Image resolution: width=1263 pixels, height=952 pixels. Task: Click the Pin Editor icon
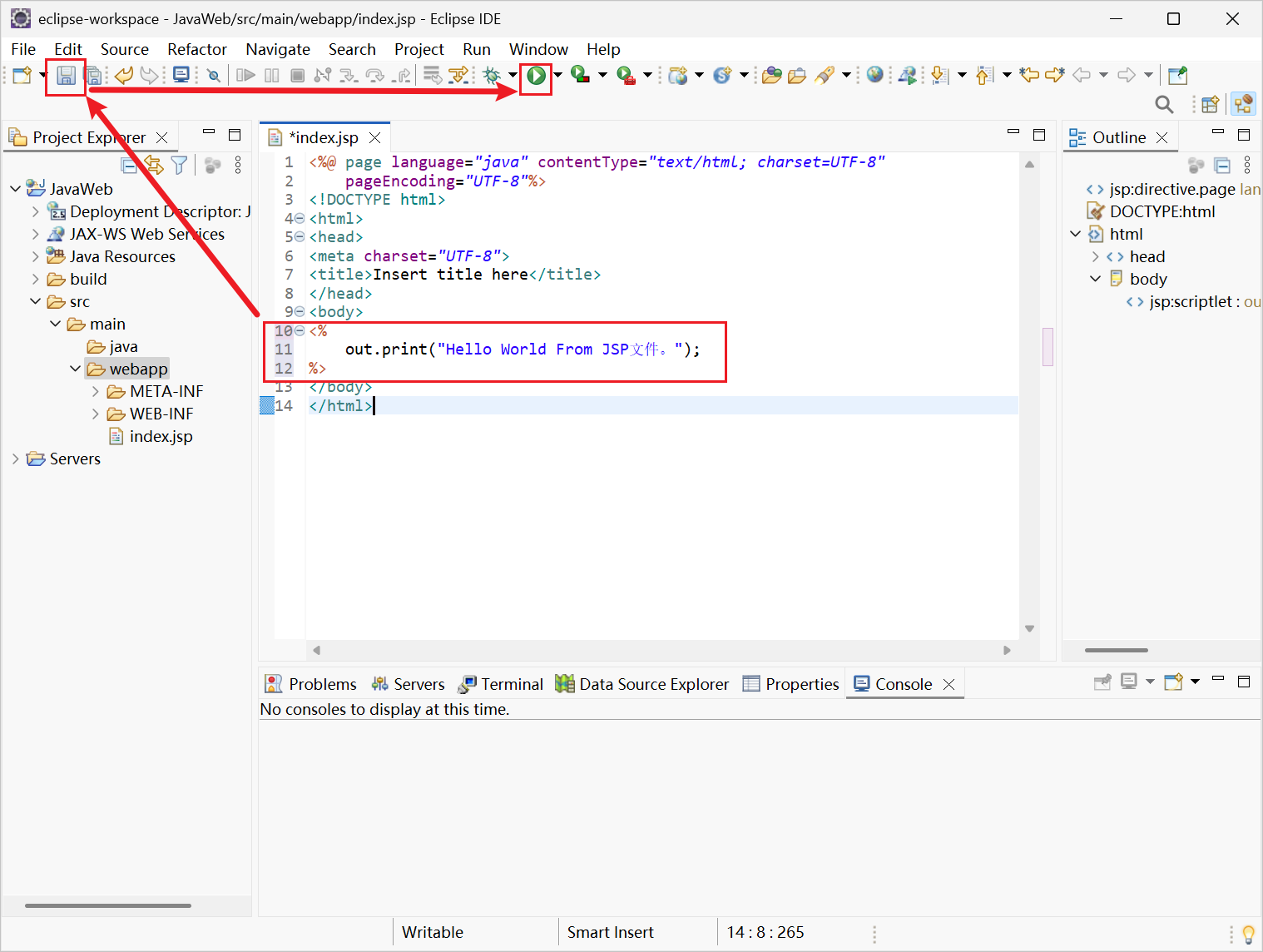coord(1177,76)
